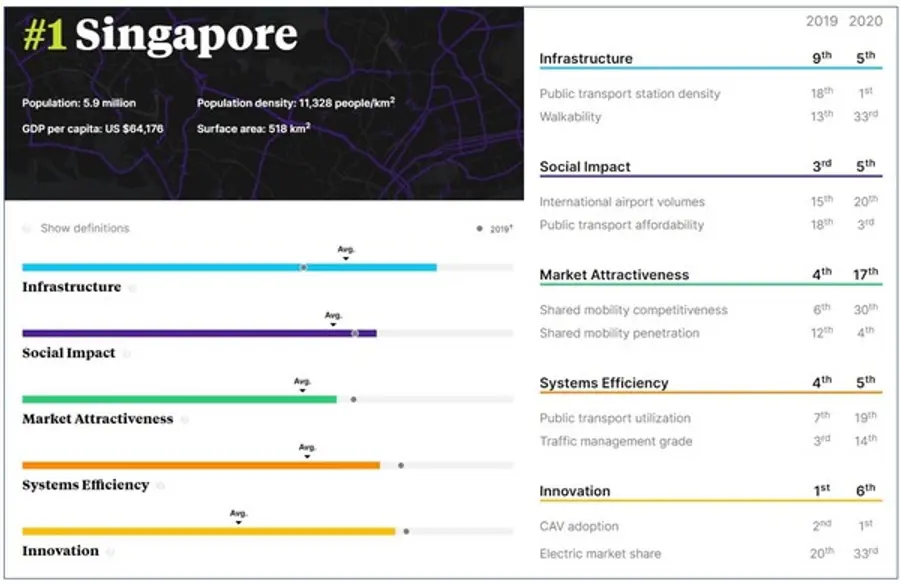Click the blue Infrastructure score bar
Image resolution: width=900 pixels, height=584 pixels.
pyautogui.click(x=230, y=267)
